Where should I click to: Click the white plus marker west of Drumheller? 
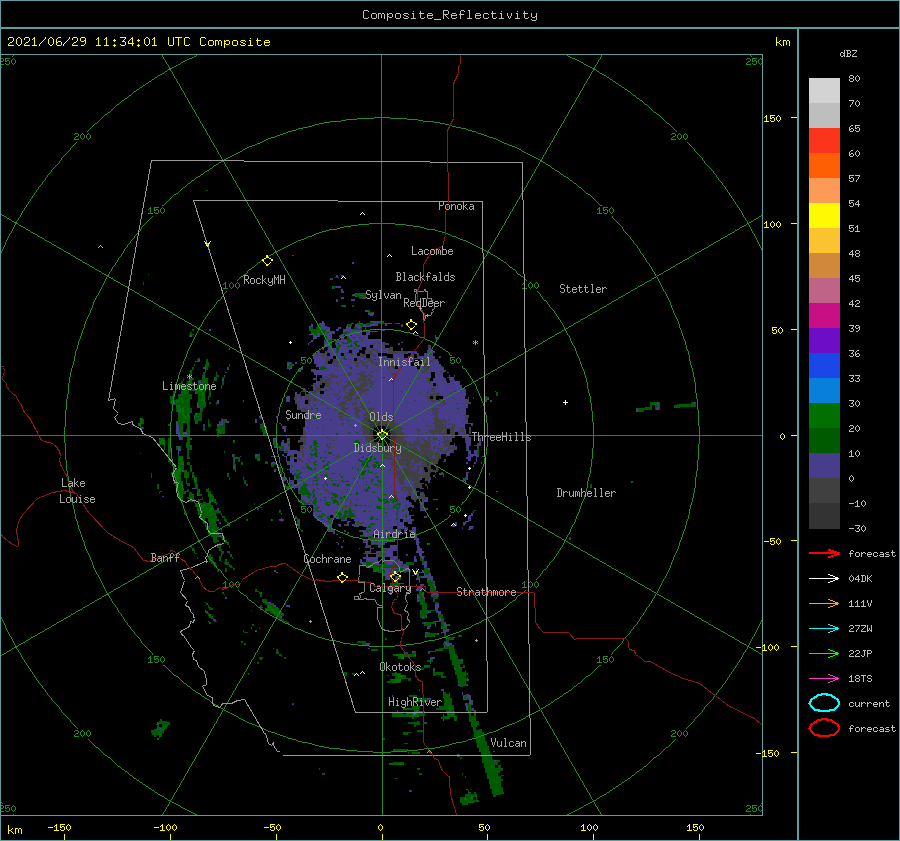tap(565, 402)
